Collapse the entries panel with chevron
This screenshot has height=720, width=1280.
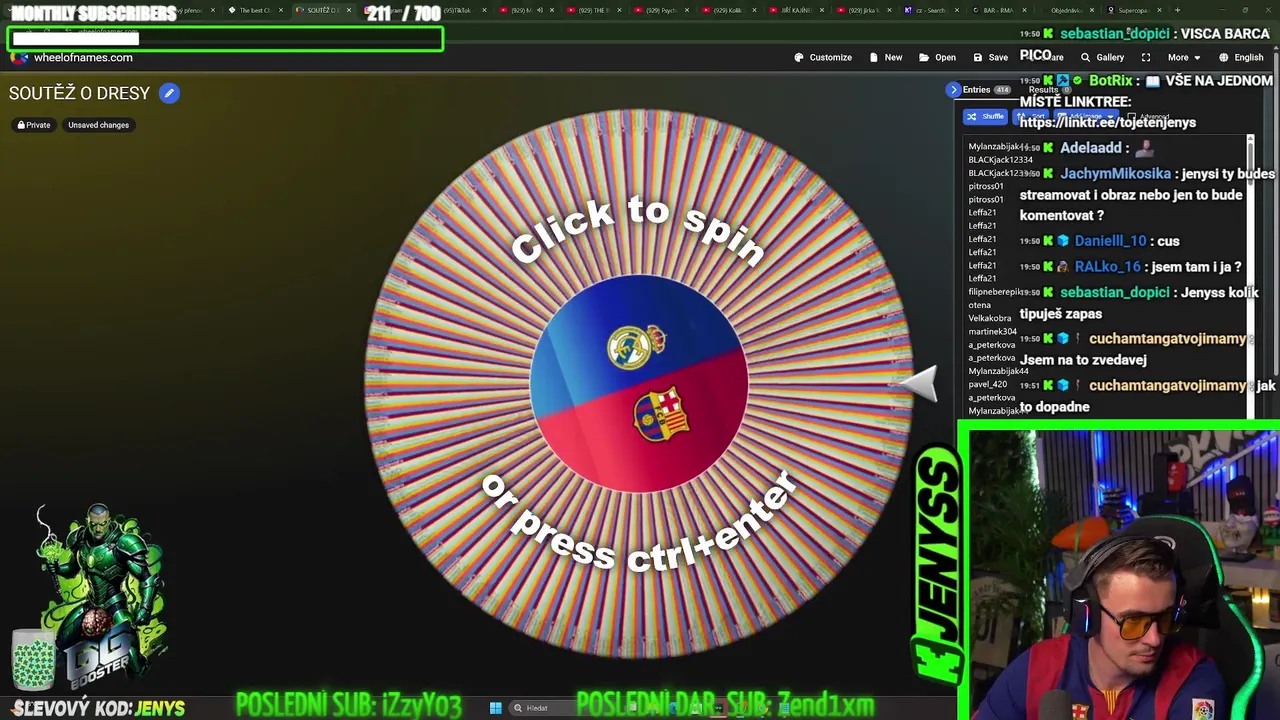click(x=954, y=89)
